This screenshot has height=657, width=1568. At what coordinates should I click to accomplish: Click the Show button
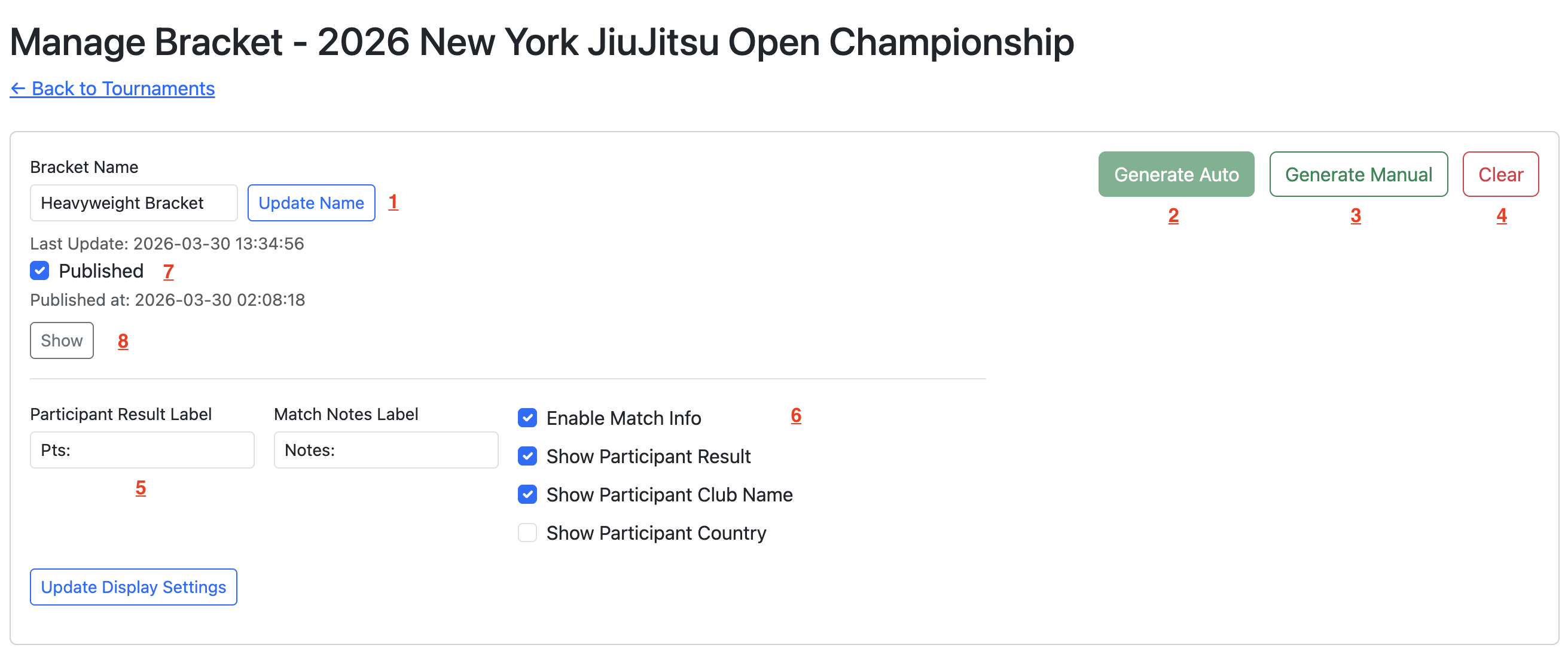(x=62, y=340)
